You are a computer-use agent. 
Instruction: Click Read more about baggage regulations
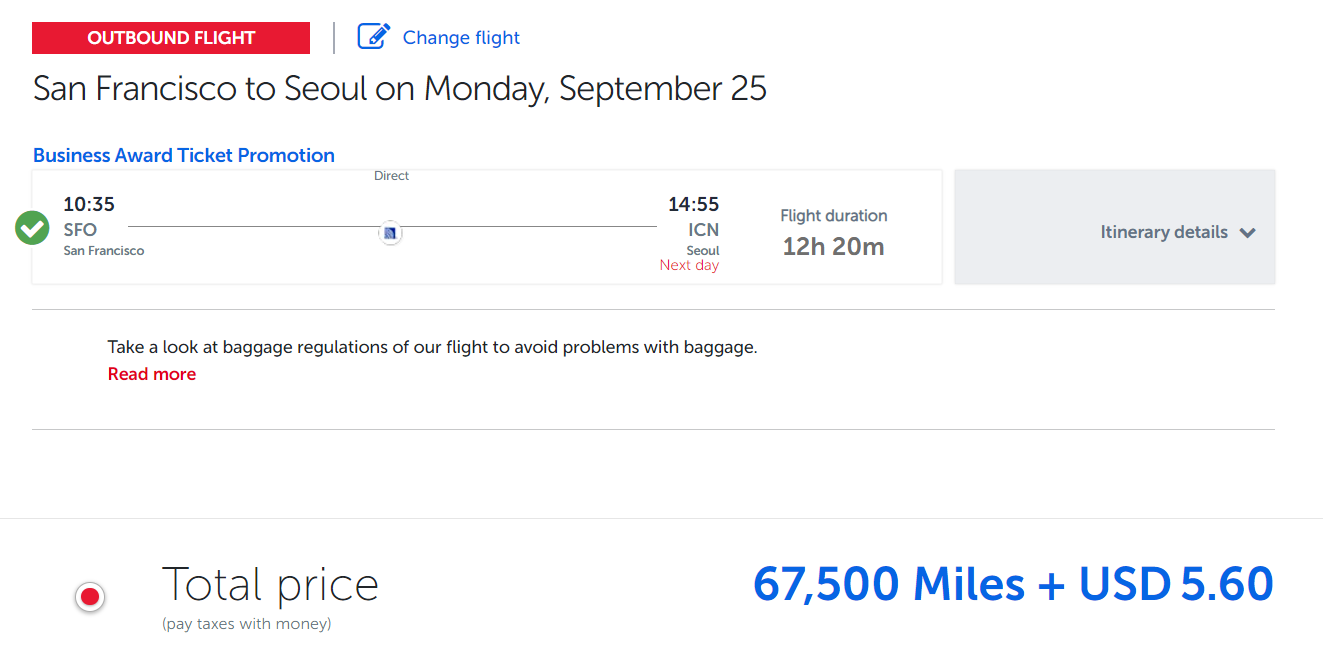[152, 374]
